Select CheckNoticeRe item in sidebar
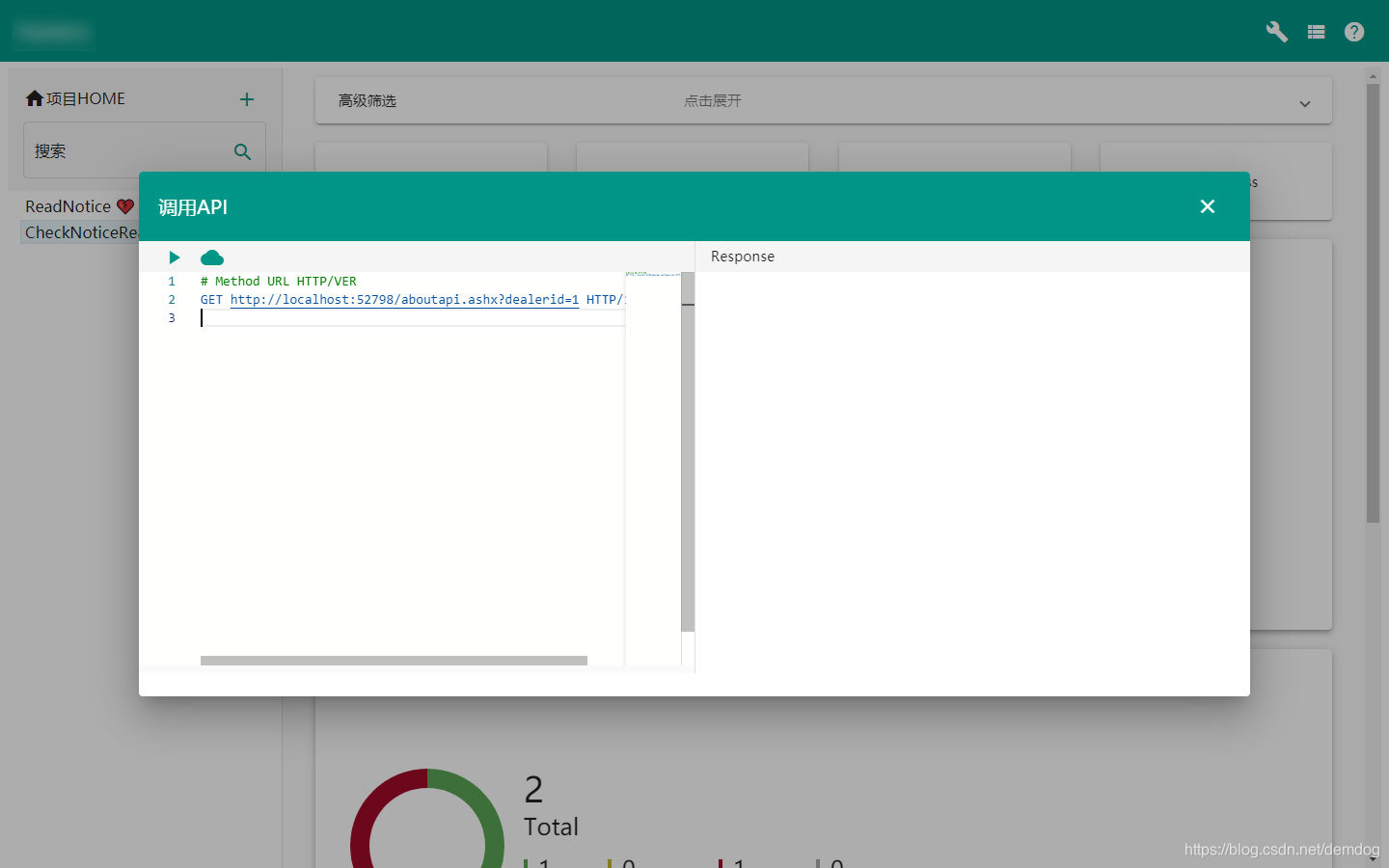The height and width of the screenshot is (868, 1389). tap(81, 232)
